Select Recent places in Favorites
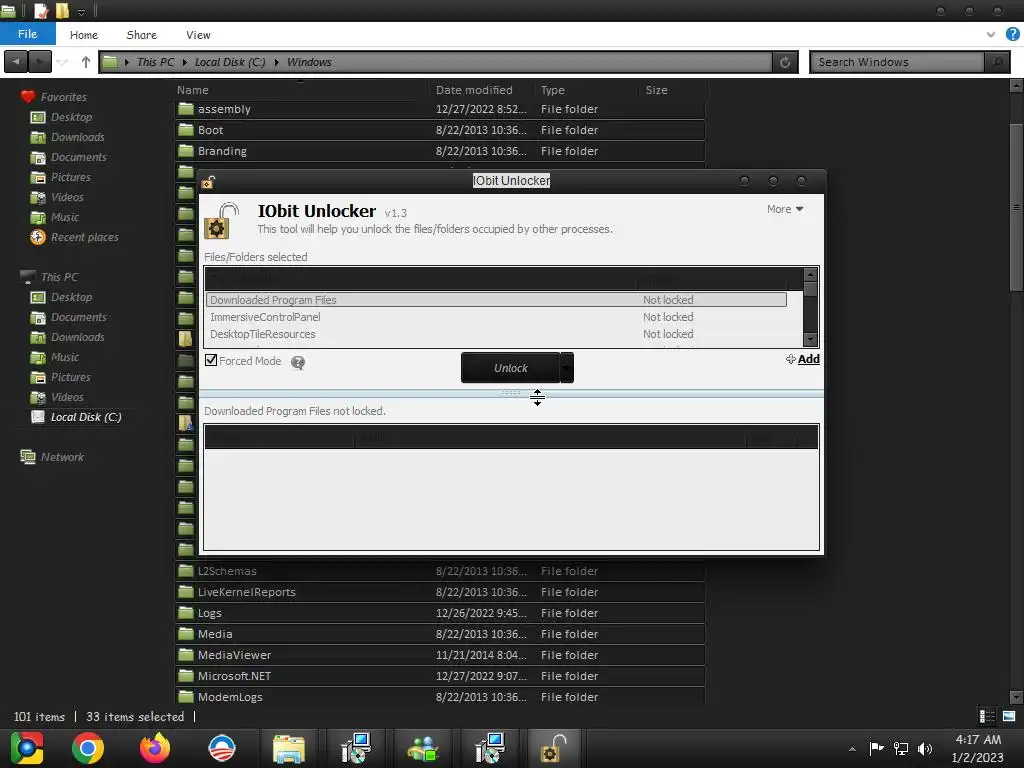Viewport: 1024px width, 768px height. (74, 237)
